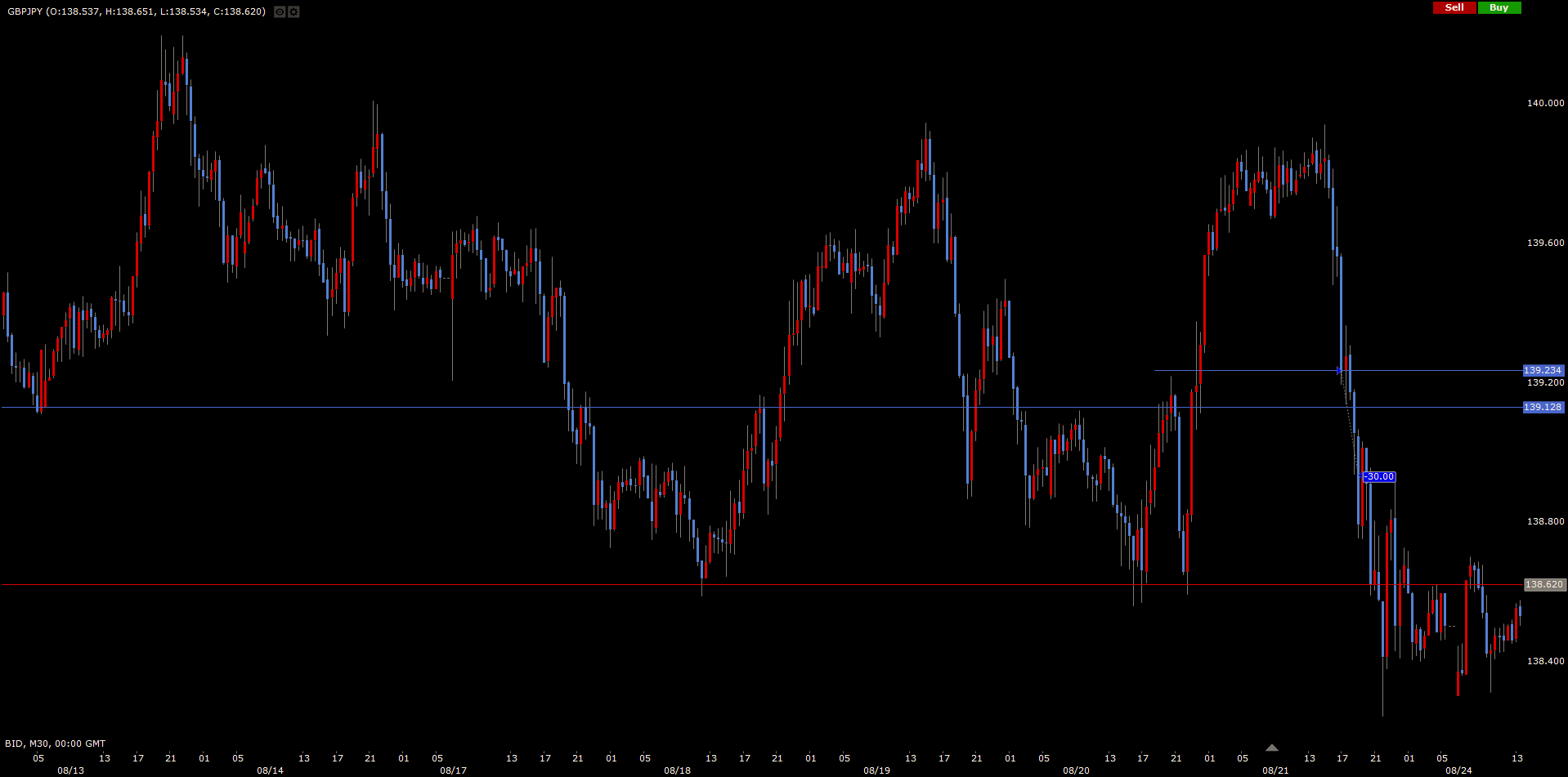1568x777 pixels.
Task: Click the 08/18 date on time axis
Action: click(x=677, y=770)
